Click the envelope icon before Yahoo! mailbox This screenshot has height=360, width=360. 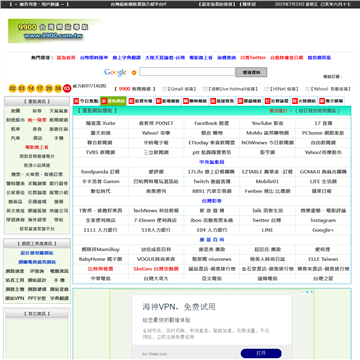click(307, 89)
